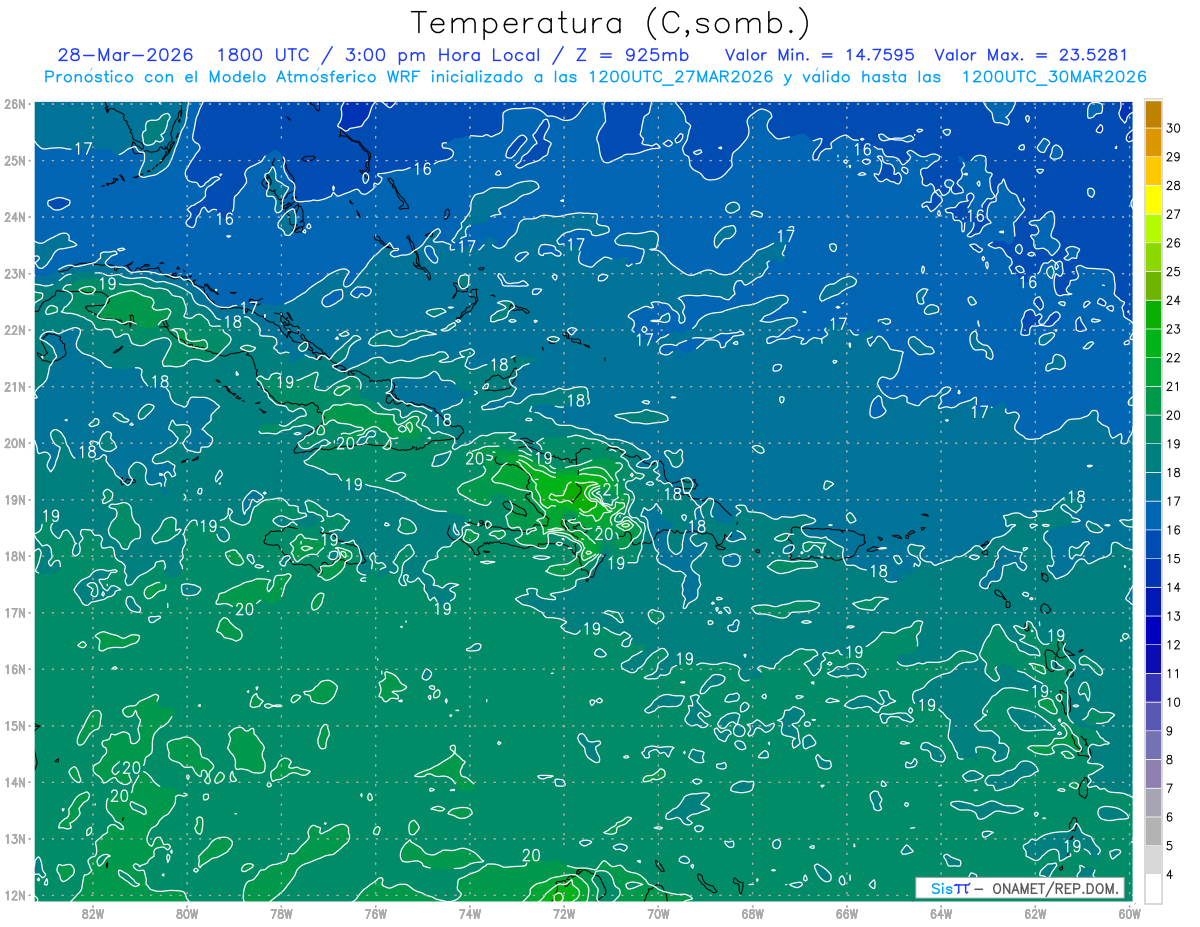Select the Valor Max. = 23.5281 text
The height and width of the screenshot is (927, 1200).
(1030, 55)
